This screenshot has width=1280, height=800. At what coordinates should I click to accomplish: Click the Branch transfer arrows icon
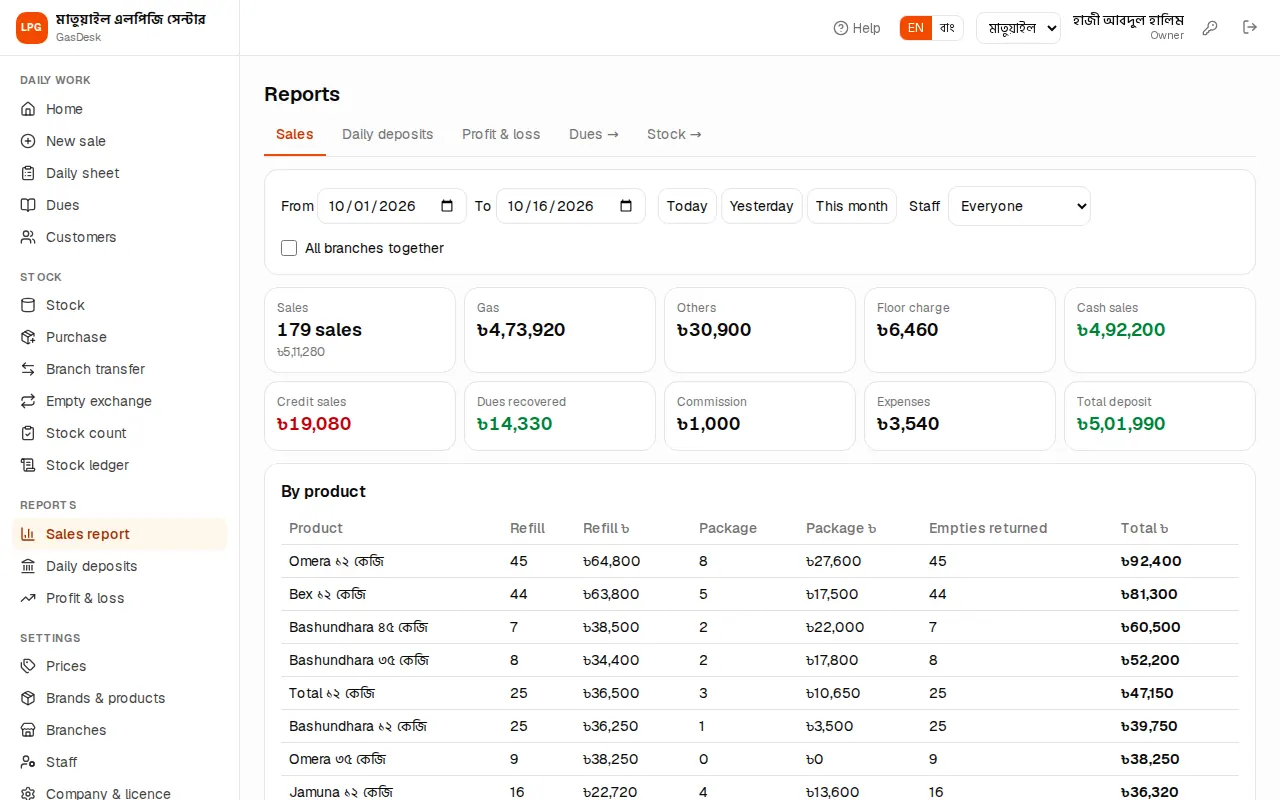[x=28, y=369]
